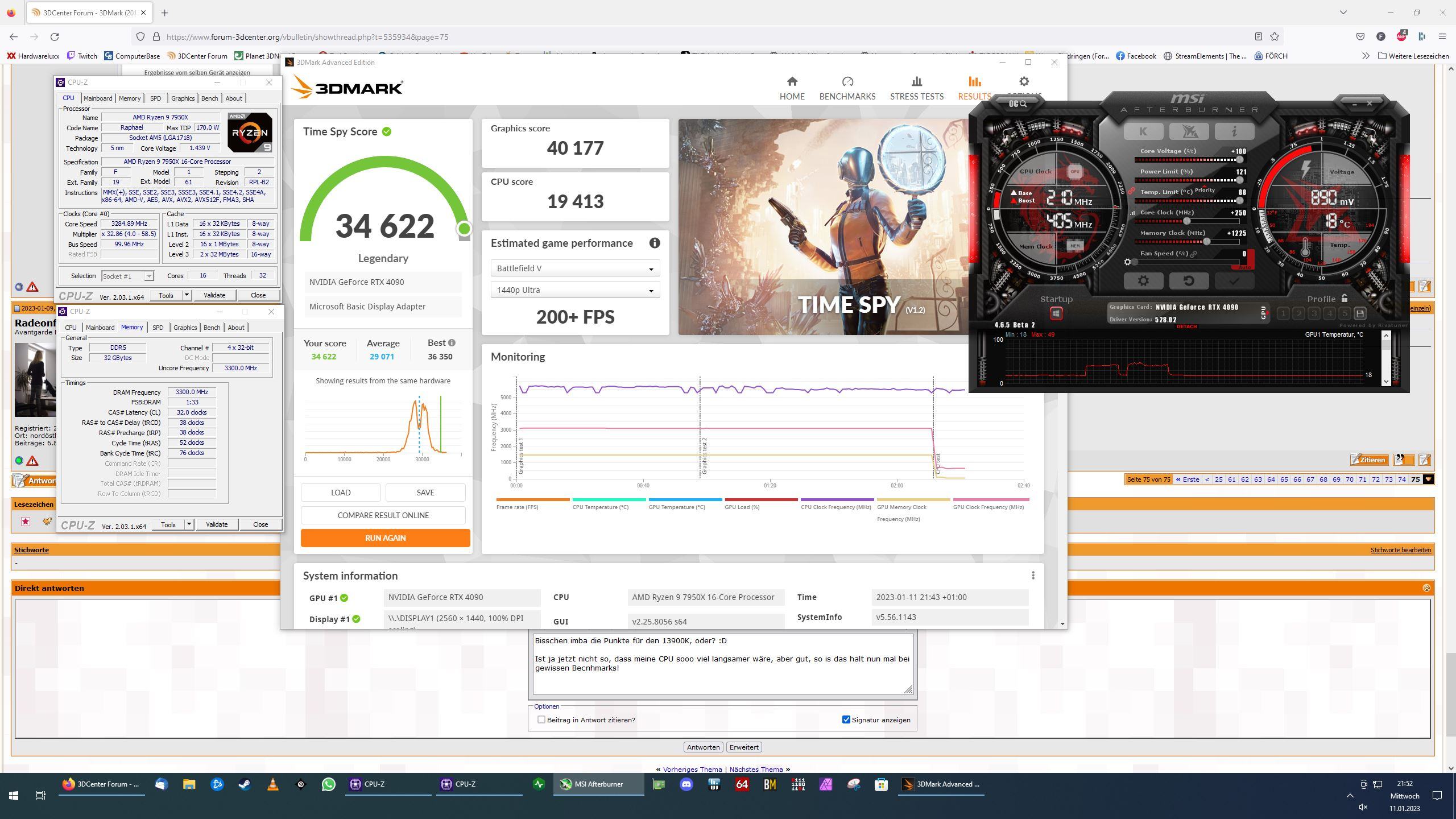Open MSI Kombustor K button
Image resolution: width=1456 pixels, height=819 pixels.
click(x=1143, y=132)
